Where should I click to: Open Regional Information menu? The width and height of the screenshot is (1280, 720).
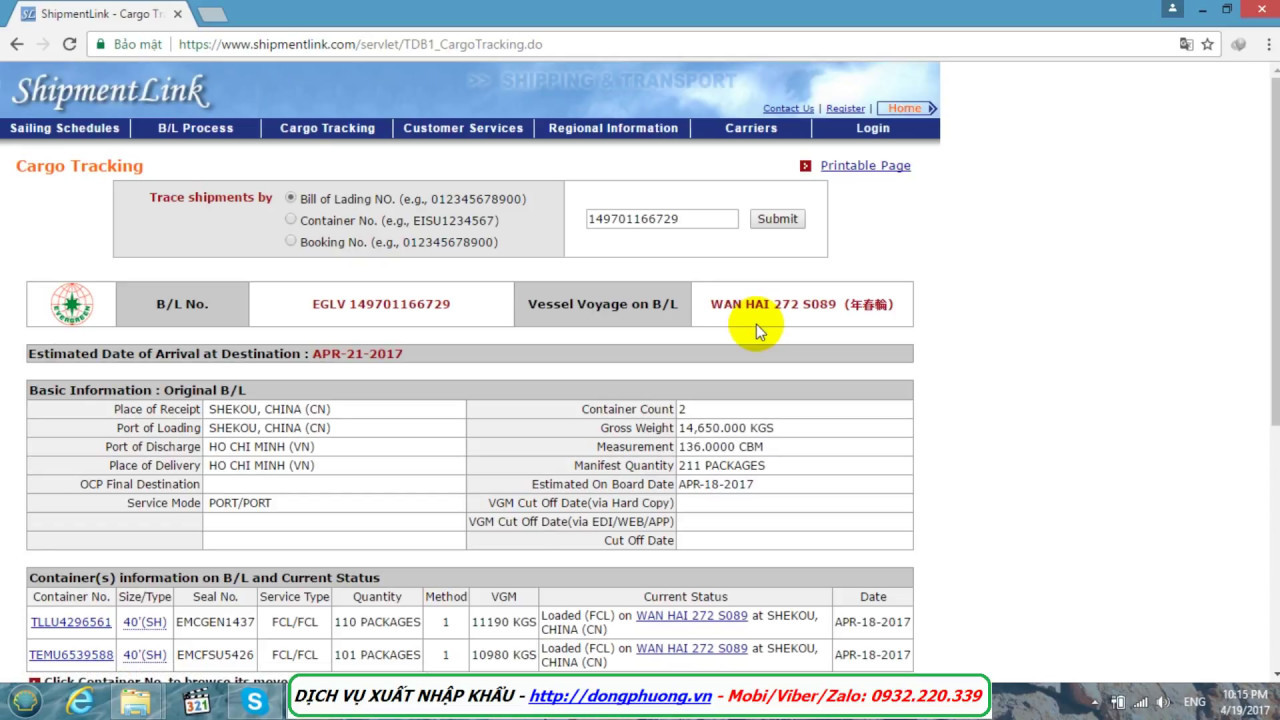pos(613,128)
